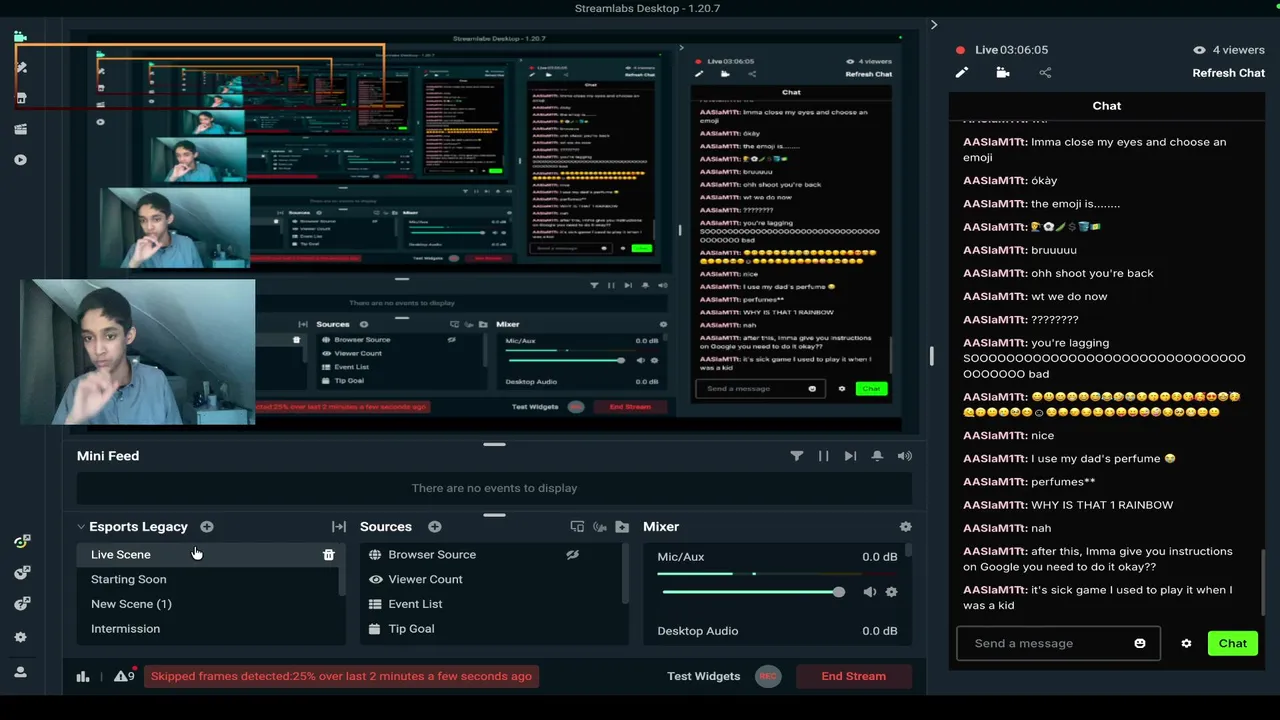
Task: Select Viewer Count source
Action: (490, 580)
